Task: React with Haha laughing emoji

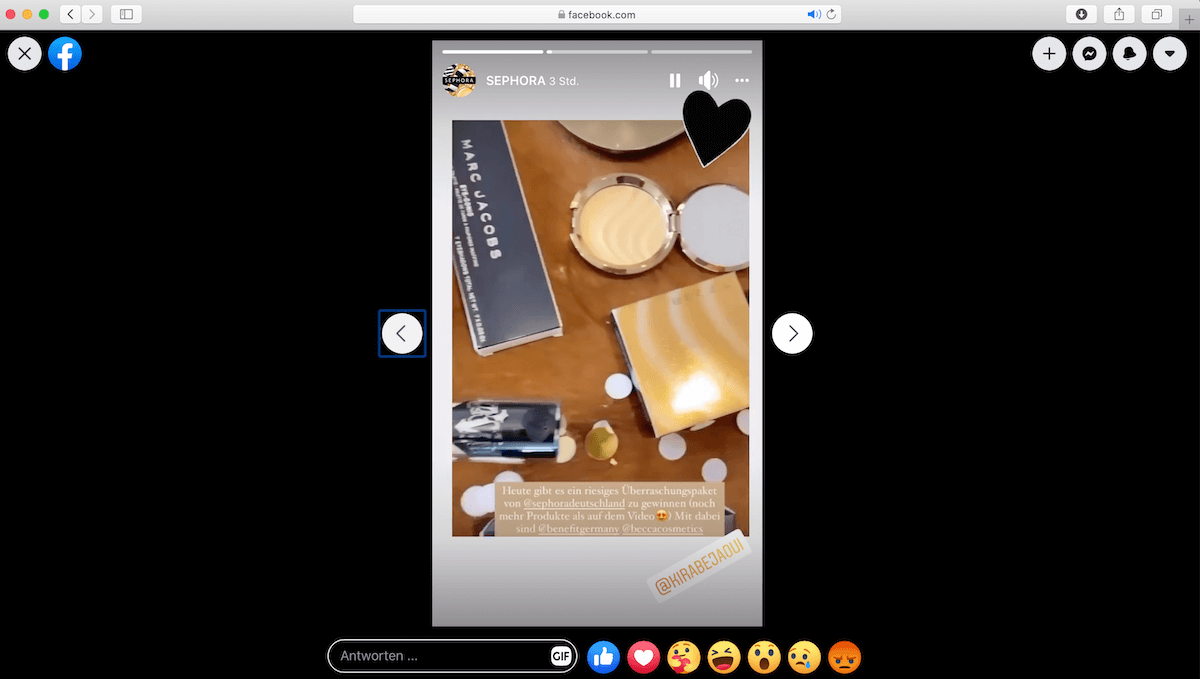Action: coord(724,657)
